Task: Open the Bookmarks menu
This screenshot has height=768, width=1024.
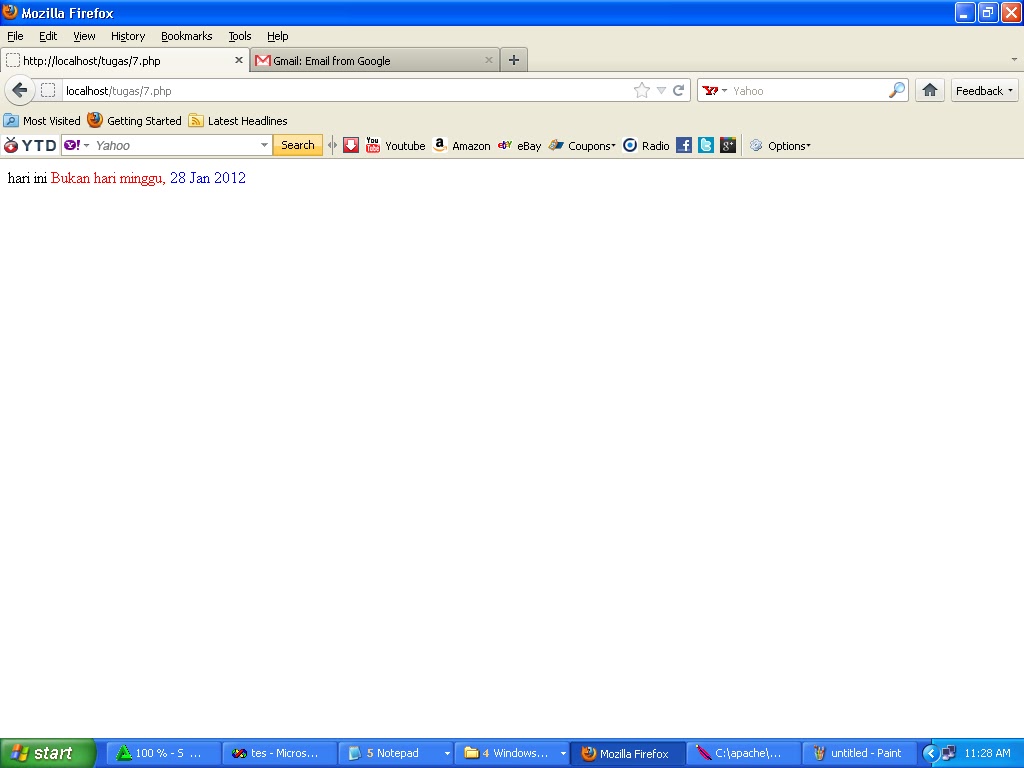Action: (x=186, y=36)
